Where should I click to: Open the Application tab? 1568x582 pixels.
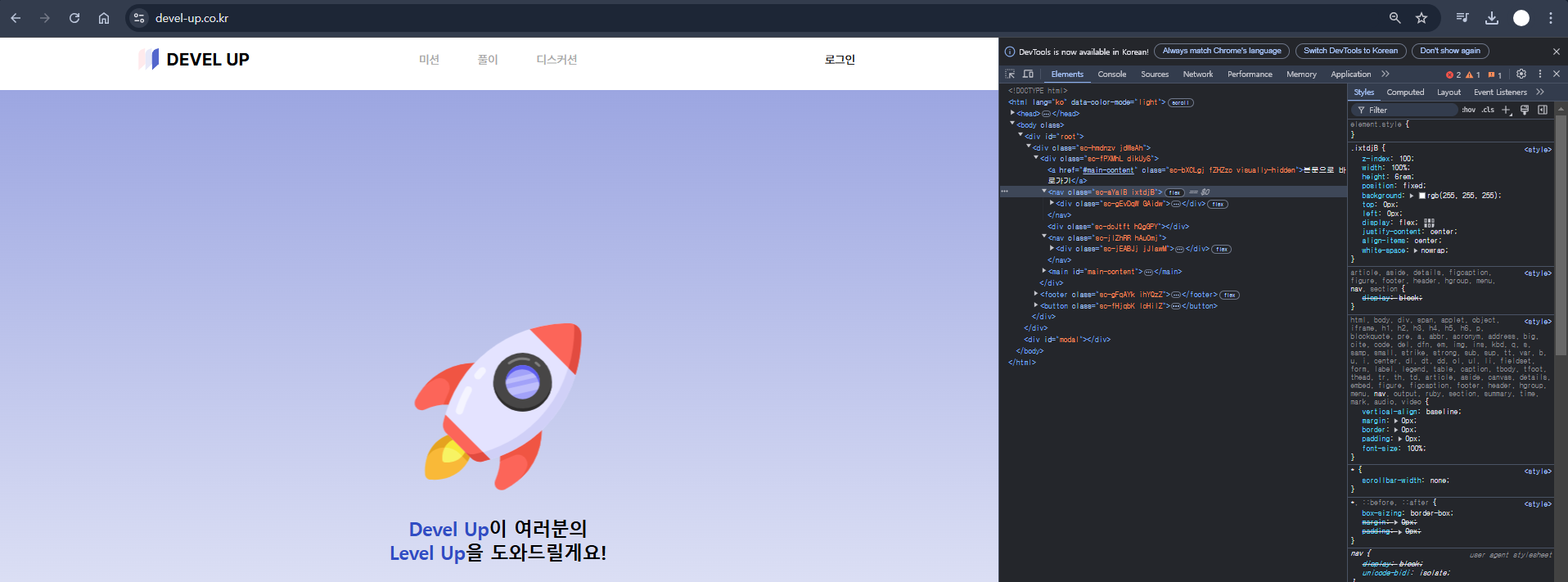coord(1351,74)
